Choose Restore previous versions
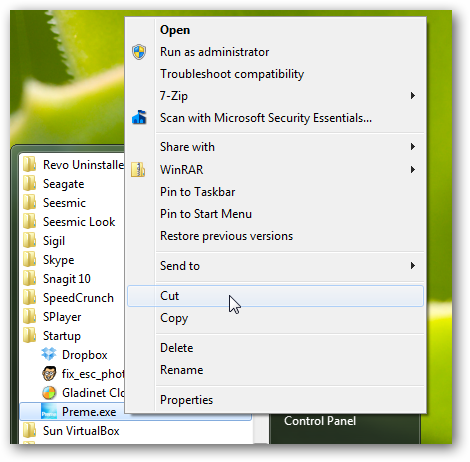The image size is (470, 462). (275, 236)
